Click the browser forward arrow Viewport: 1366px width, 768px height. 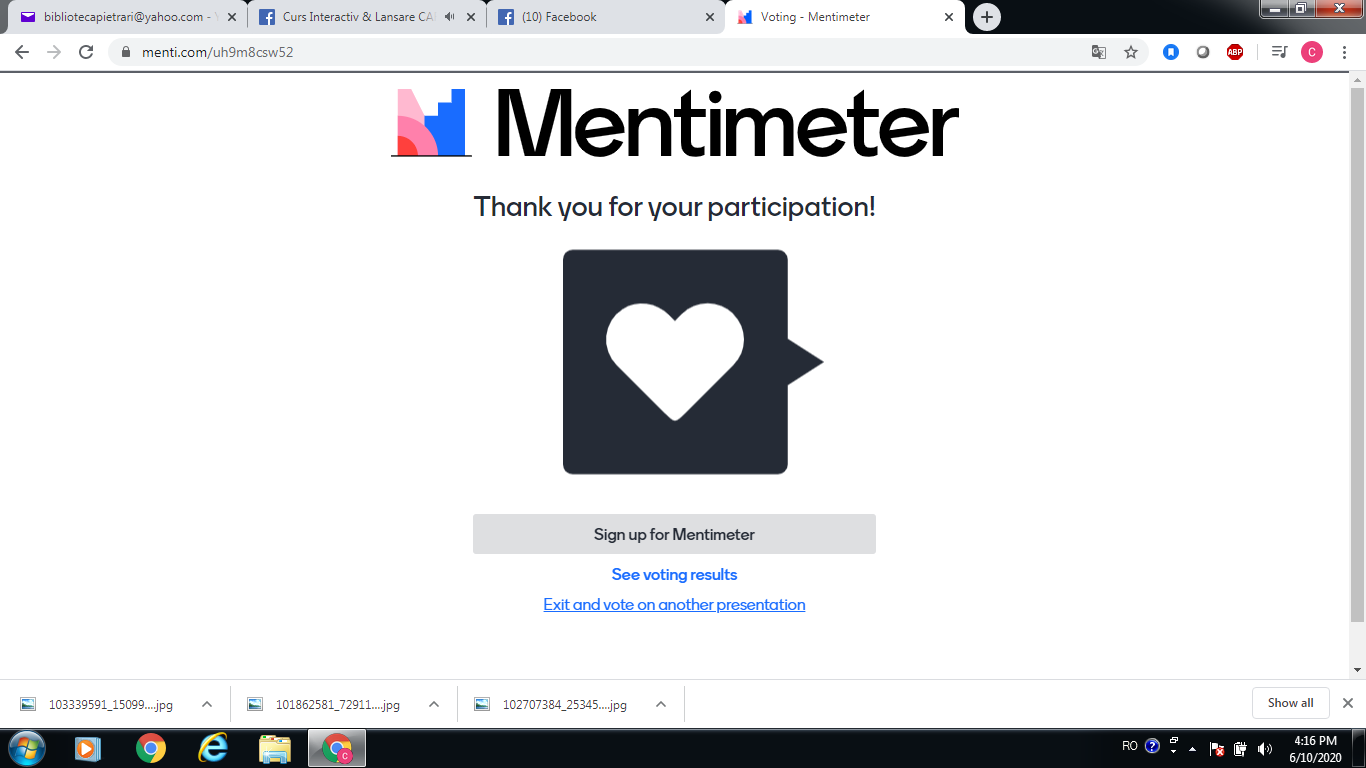pyautogui.click(x=54, y=52)
